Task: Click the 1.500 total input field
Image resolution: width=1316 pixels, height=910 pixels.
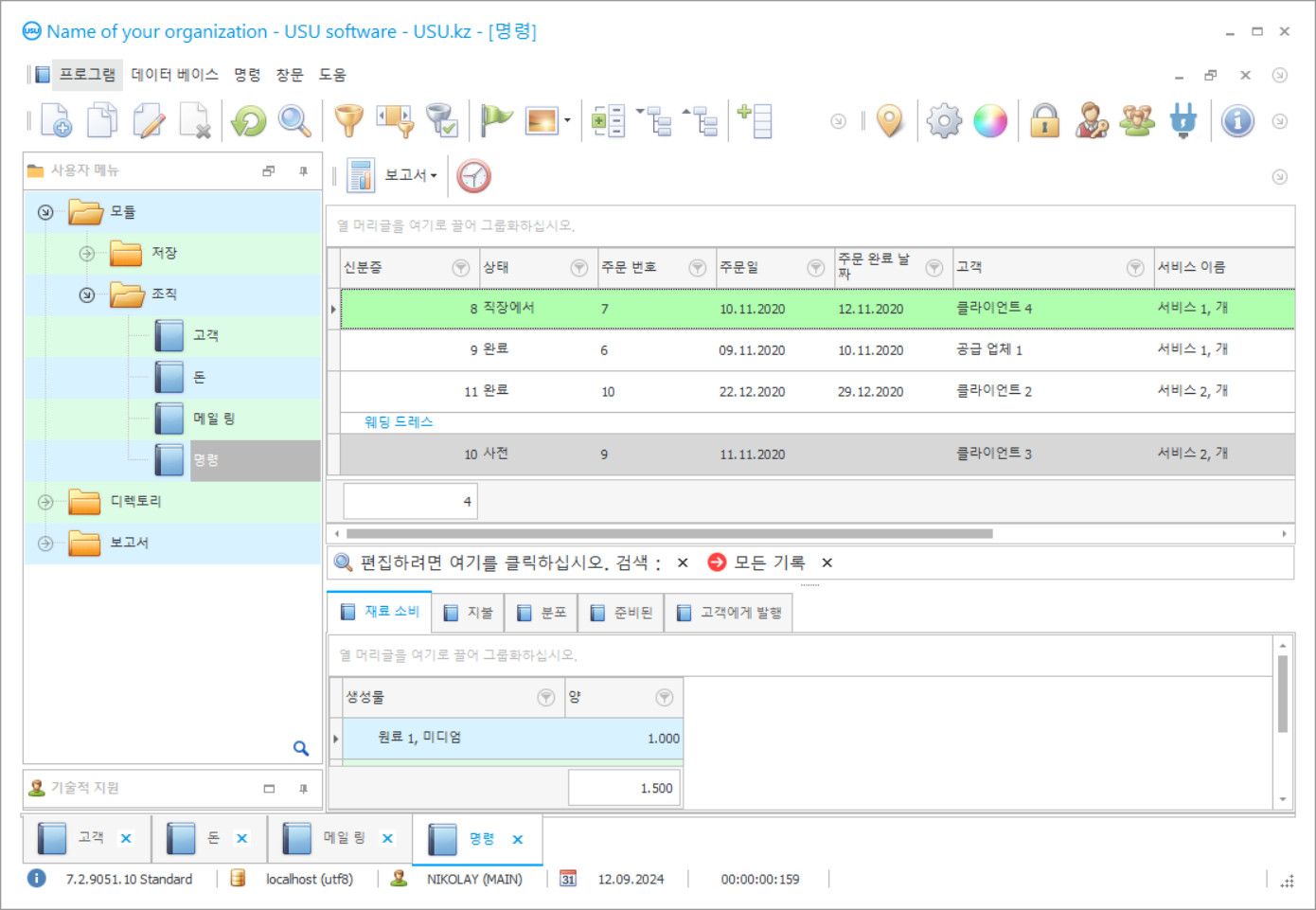Action: coord(624,787)
